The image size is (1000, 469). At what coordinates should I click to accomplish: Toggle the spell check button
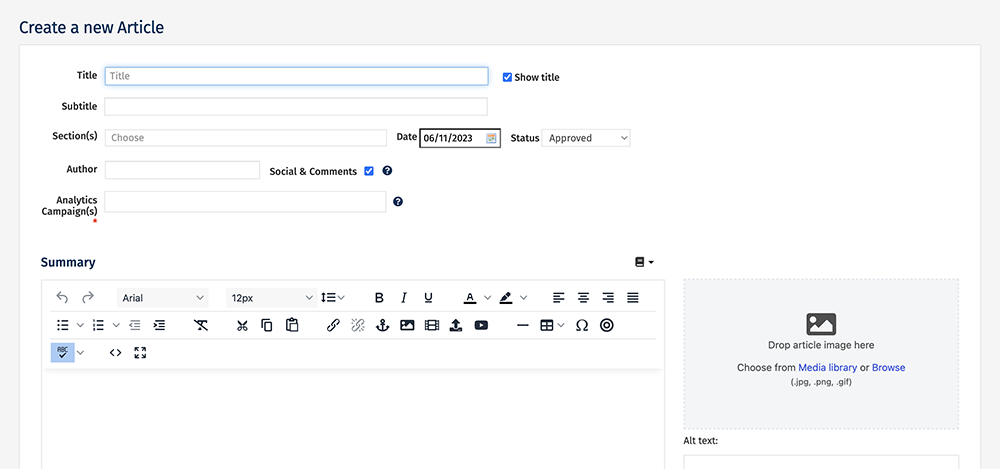[62, 352]
